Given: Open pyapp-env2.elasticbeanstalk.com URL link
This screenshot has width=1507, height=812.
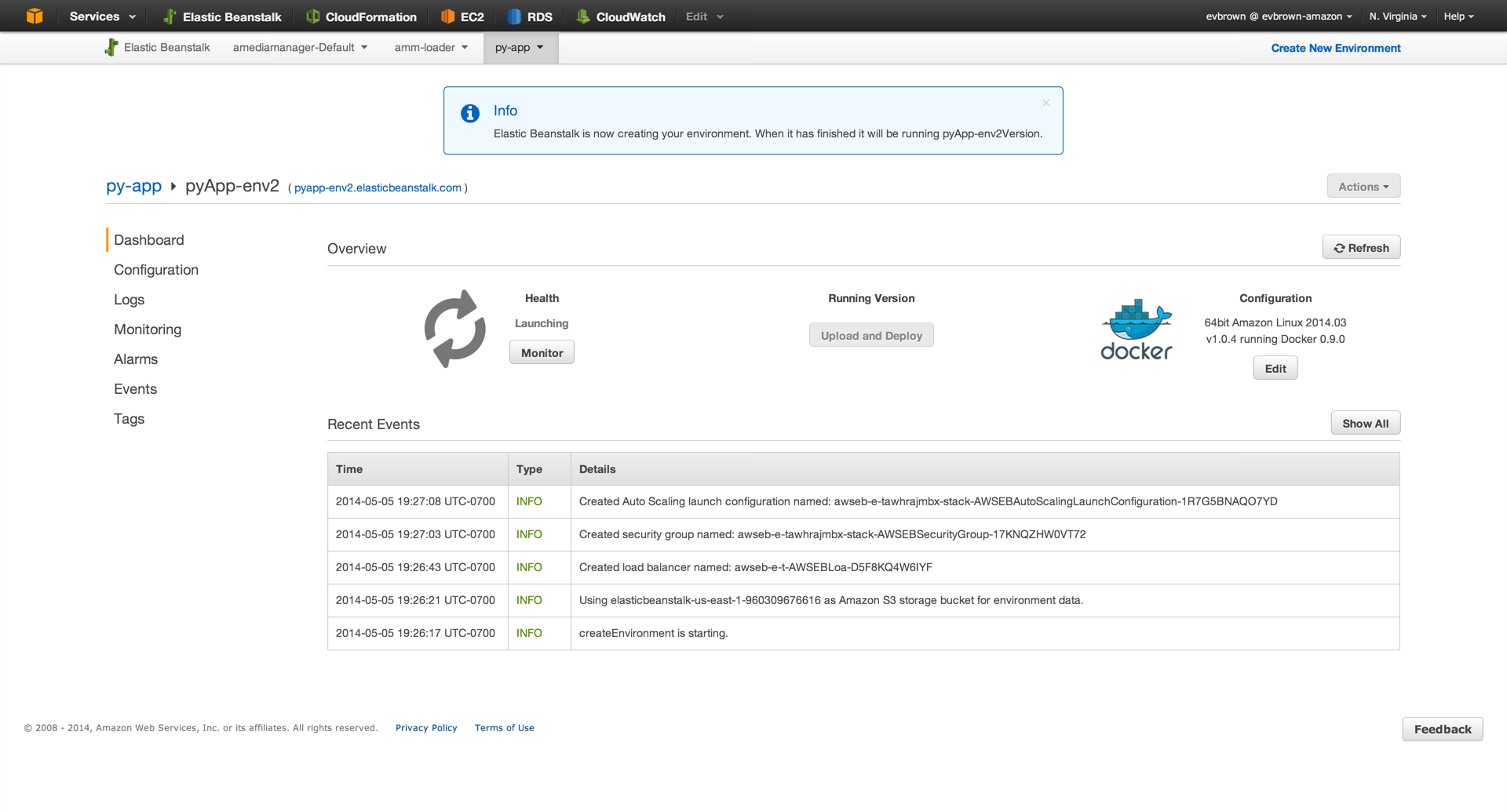Looking at the screenshot, I should pyautogui.click(x=378, y=188).
